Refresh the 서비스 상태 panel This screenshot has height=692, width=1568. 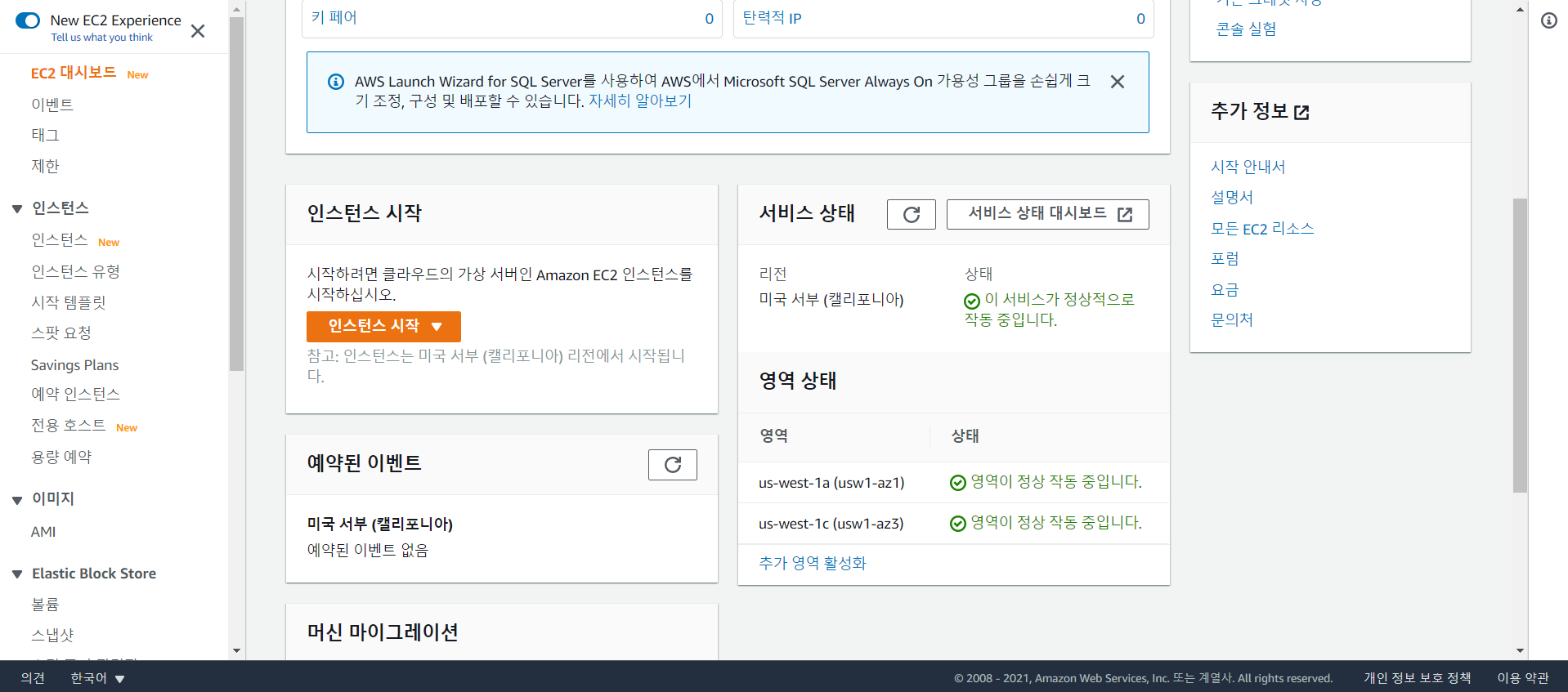pyautogui.click(x=912, y=214)
